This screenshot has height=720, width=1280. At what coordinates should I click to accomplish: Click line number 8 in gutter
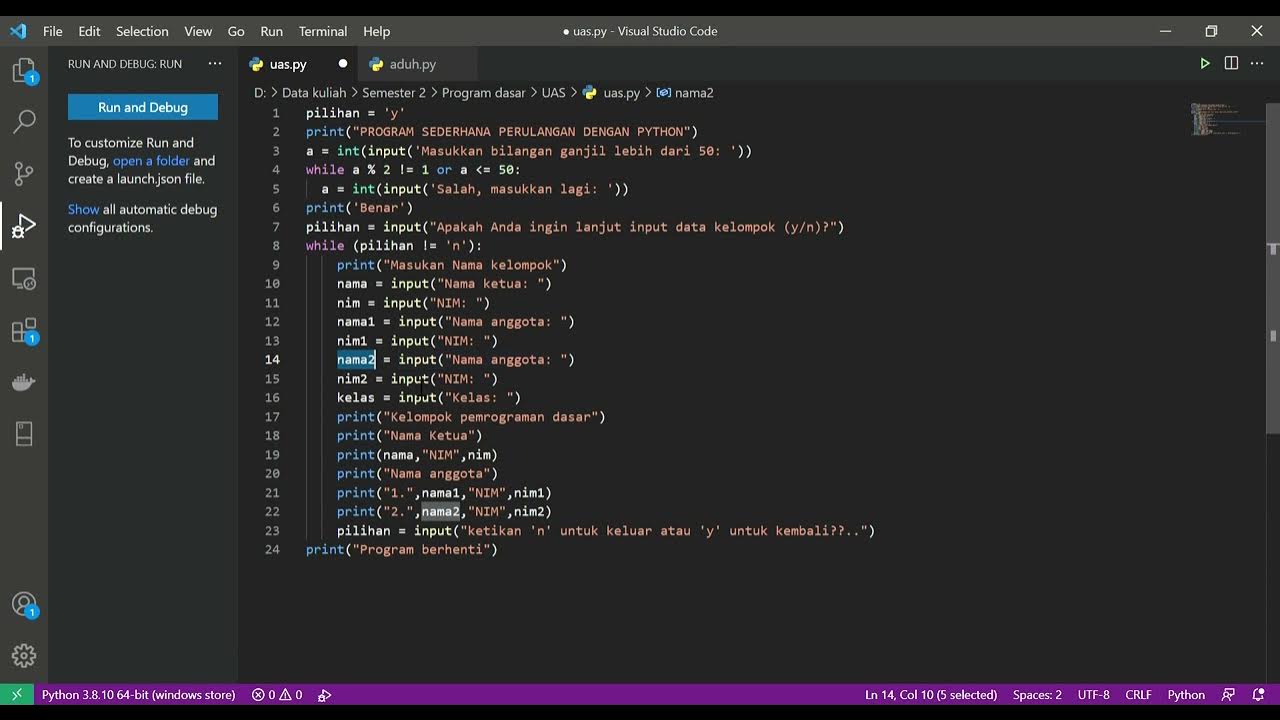point(276,246)
